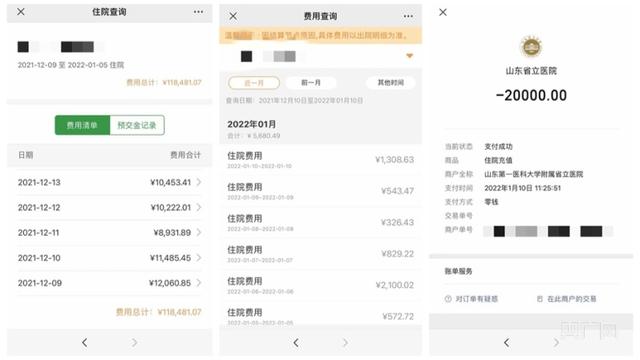Image resolution: width=640 pixels, height=360 pixels.
Task: Close the payment detail page with the X
Action: point(443,12)
